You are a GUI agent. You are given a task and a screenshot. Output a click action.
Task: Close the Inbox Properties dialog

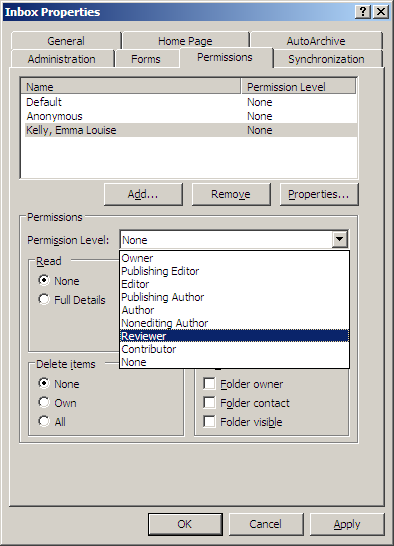[381, 12]
